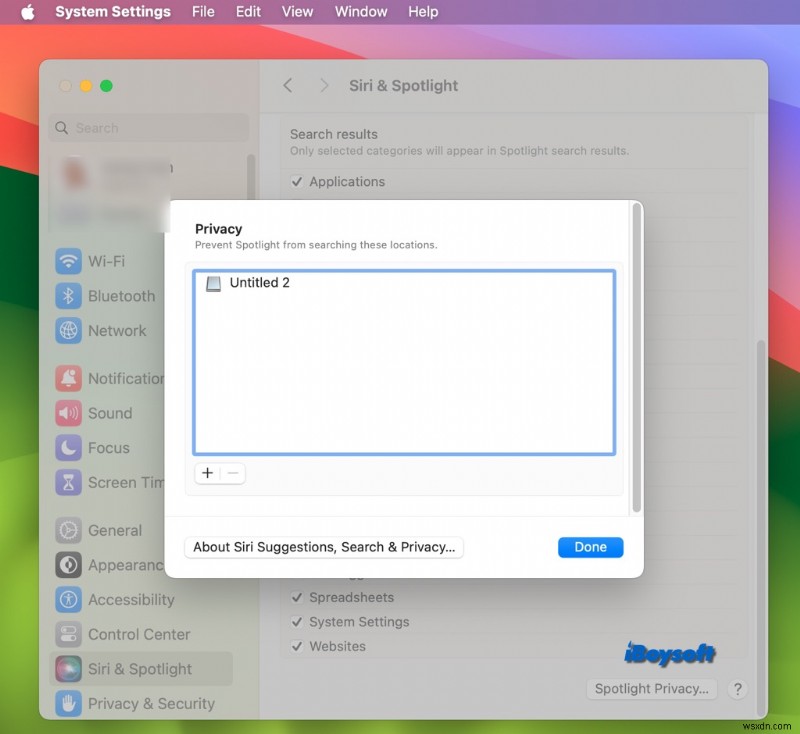The image size is (800, 734).
Task: Toggle the Spreadsheets checkbox
Action: pyautogui.click(x=296, y=597)
